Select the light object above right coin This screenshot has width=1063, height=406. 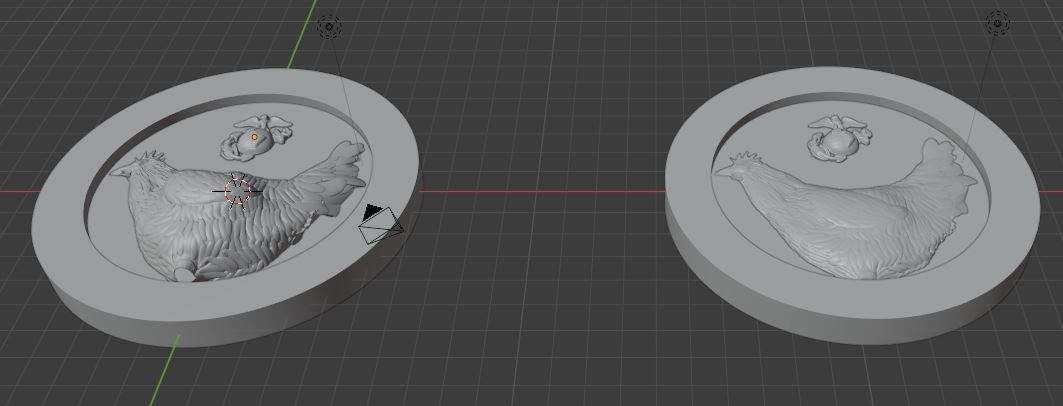pyautogui.click(x=998, y=22)
